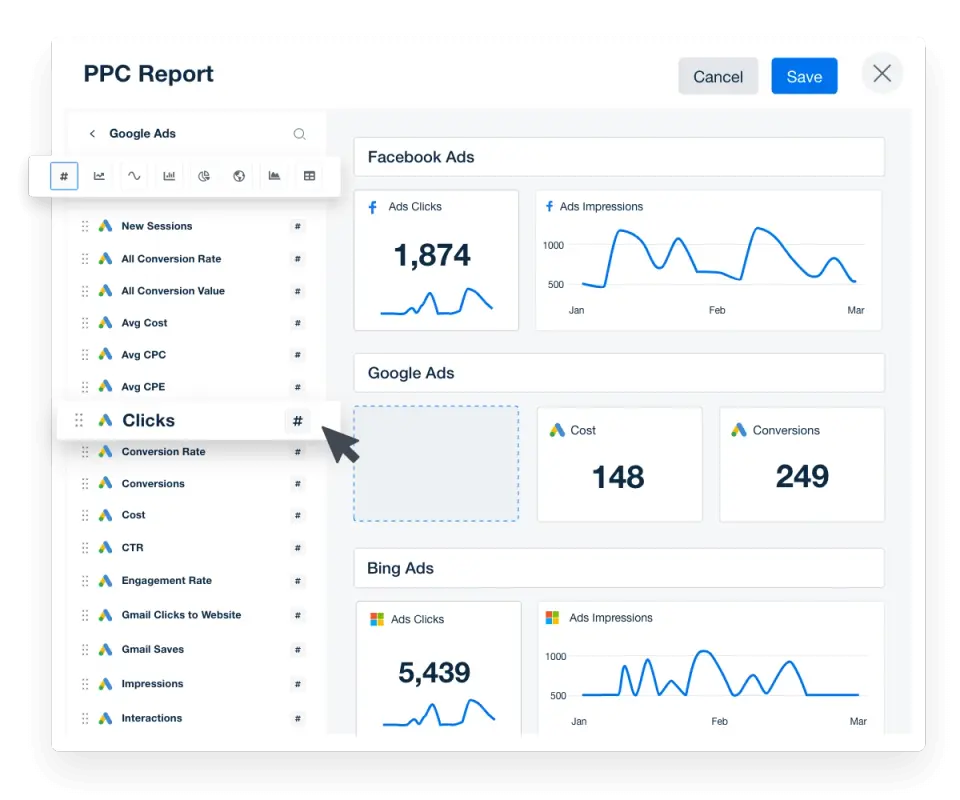The image size is (960, 800).
Task: Click the # badge on the Clicks row
Action: click(x=298, y=421)
